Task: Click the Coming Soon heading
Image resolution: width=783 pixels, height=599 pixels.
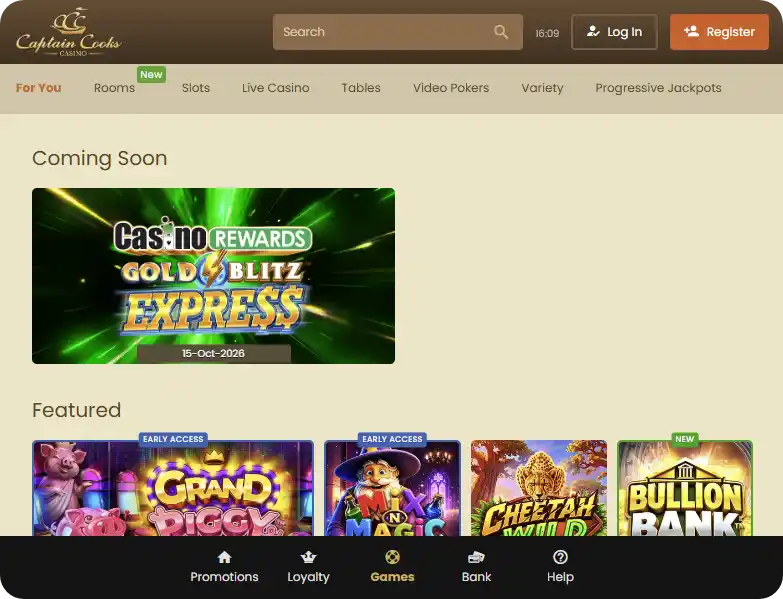Action: pos(99,158)
